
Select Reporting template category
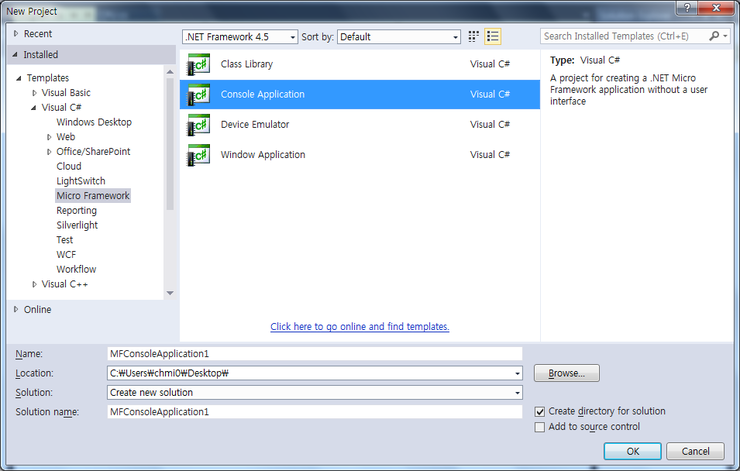click(x=76, y=210)
